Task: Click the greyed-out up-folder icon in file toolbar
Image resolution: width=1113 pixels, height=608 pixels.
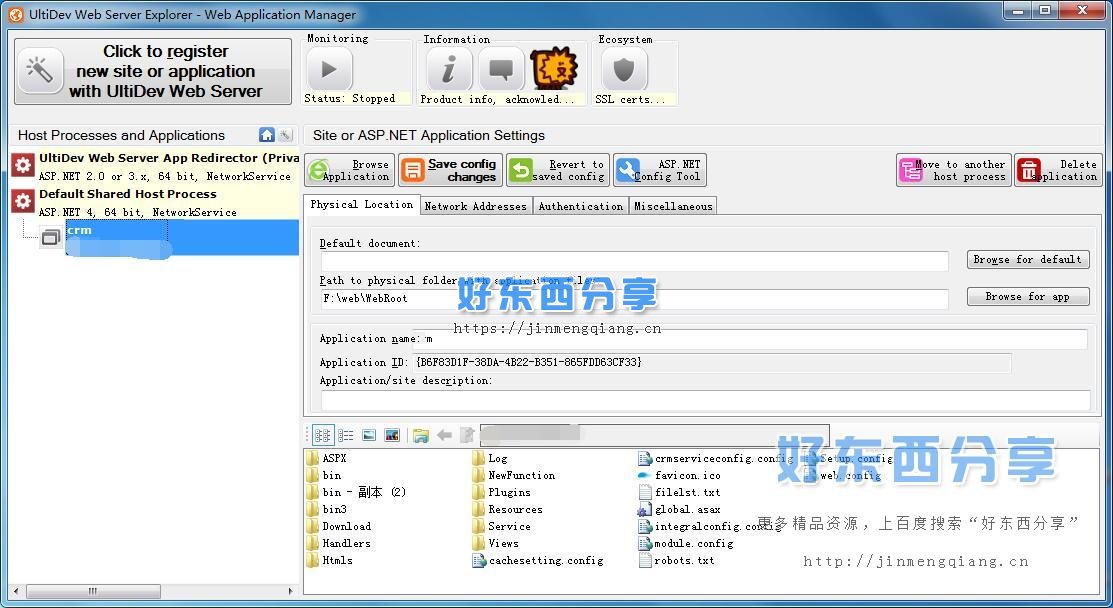Action: 467,435
